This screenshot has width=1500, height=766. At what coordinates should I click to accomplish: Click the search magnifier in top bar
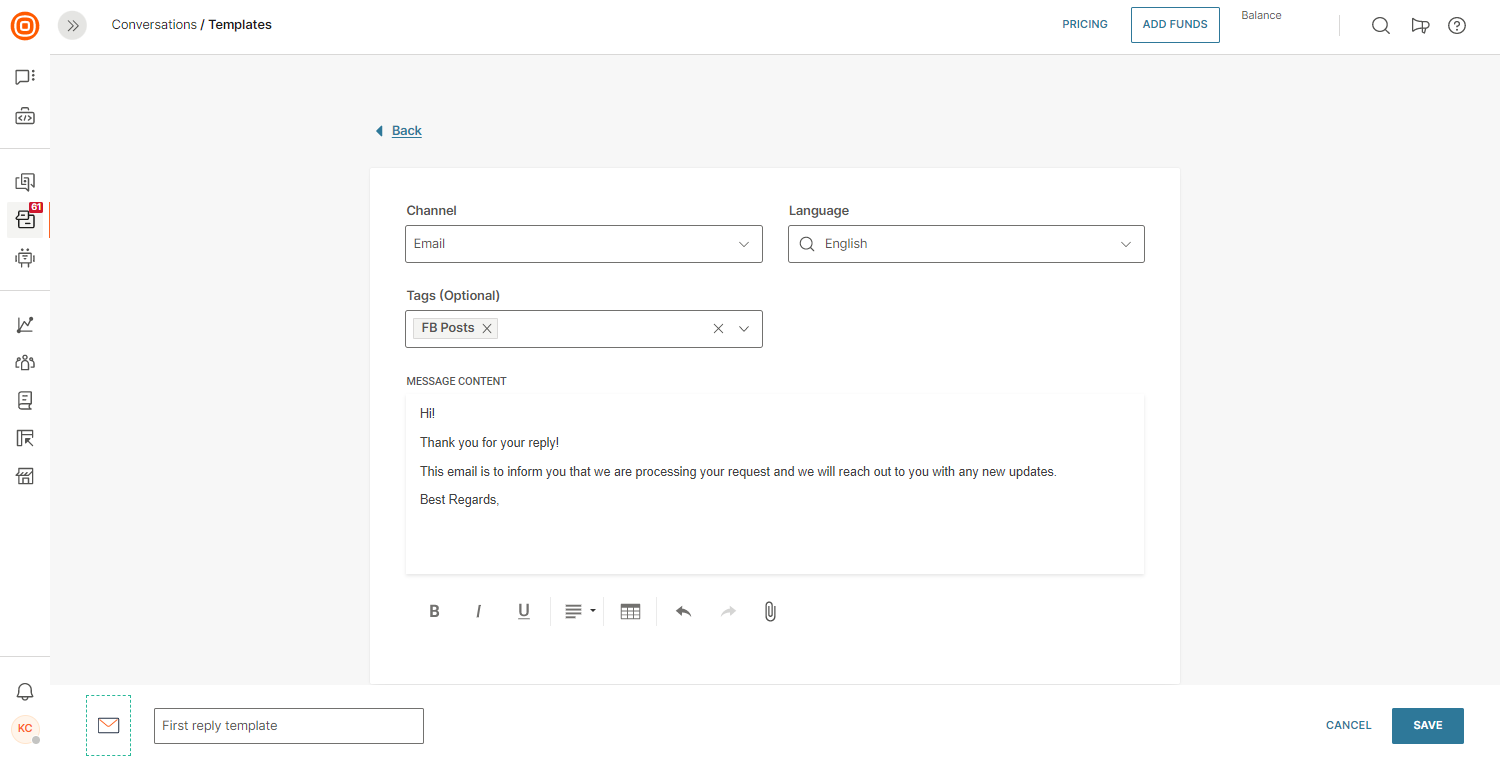click(x=1380, y=26)
